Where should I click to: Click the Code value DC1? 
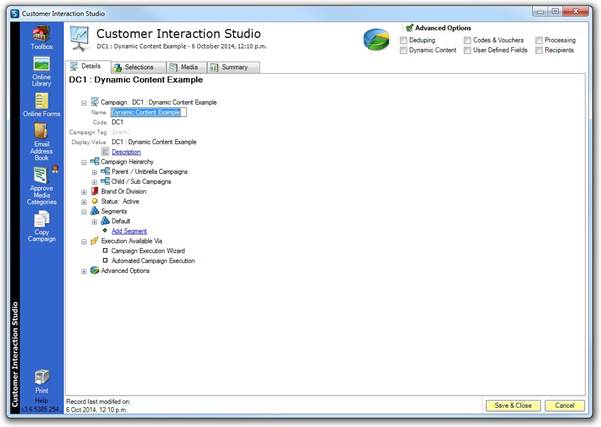tap(117, 122)
